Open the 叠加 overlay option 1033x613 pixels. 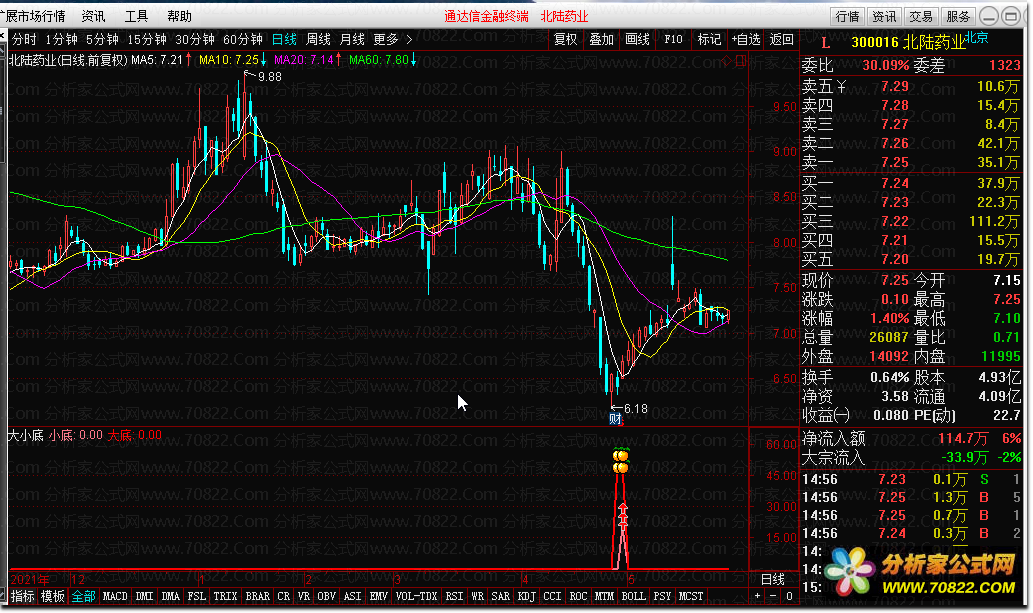(601, 40)
